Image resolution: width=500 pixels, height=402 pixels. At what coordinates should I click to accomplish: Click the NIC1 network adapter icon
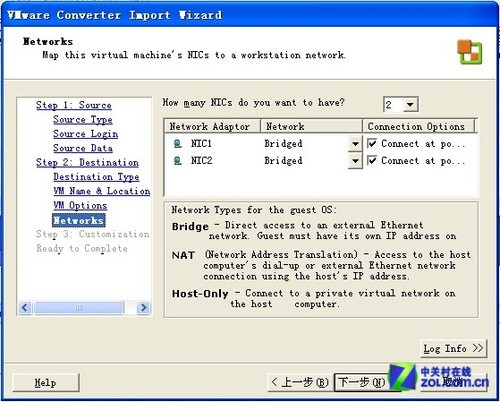point(178,144)
